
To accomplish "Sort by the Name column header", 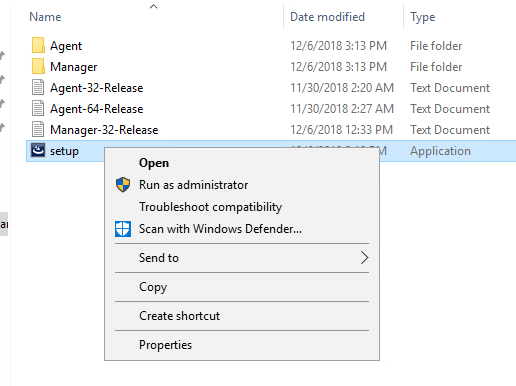I will coord(45,17).
